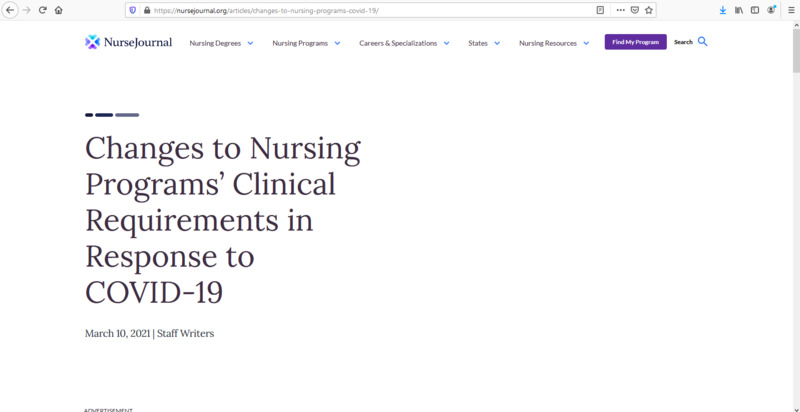
Task: Toggle the browser sidebar
Action: (x=755, y=10)
